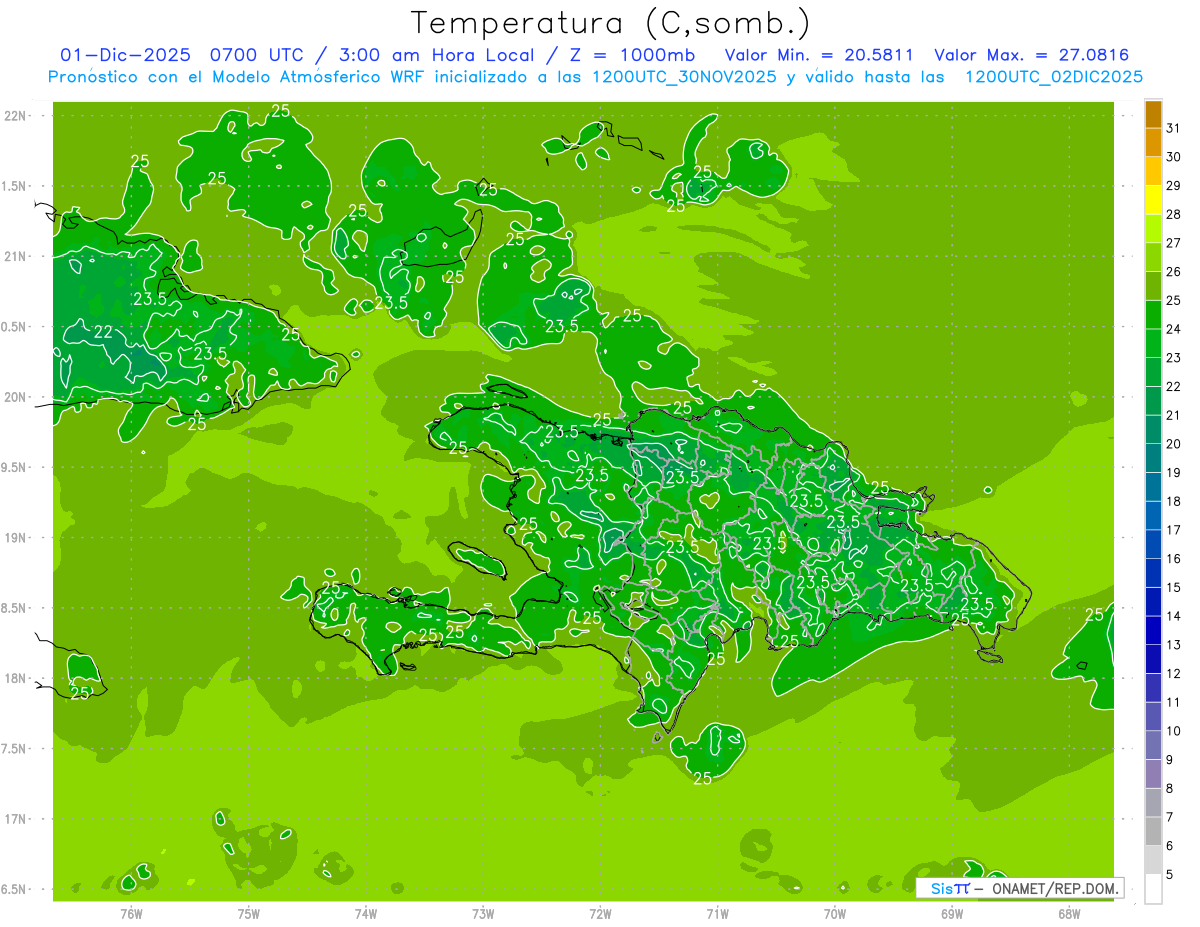Click the '18N' latitude axis label
The height and width of the screenshot is (927, 1200).
point(15,678)
